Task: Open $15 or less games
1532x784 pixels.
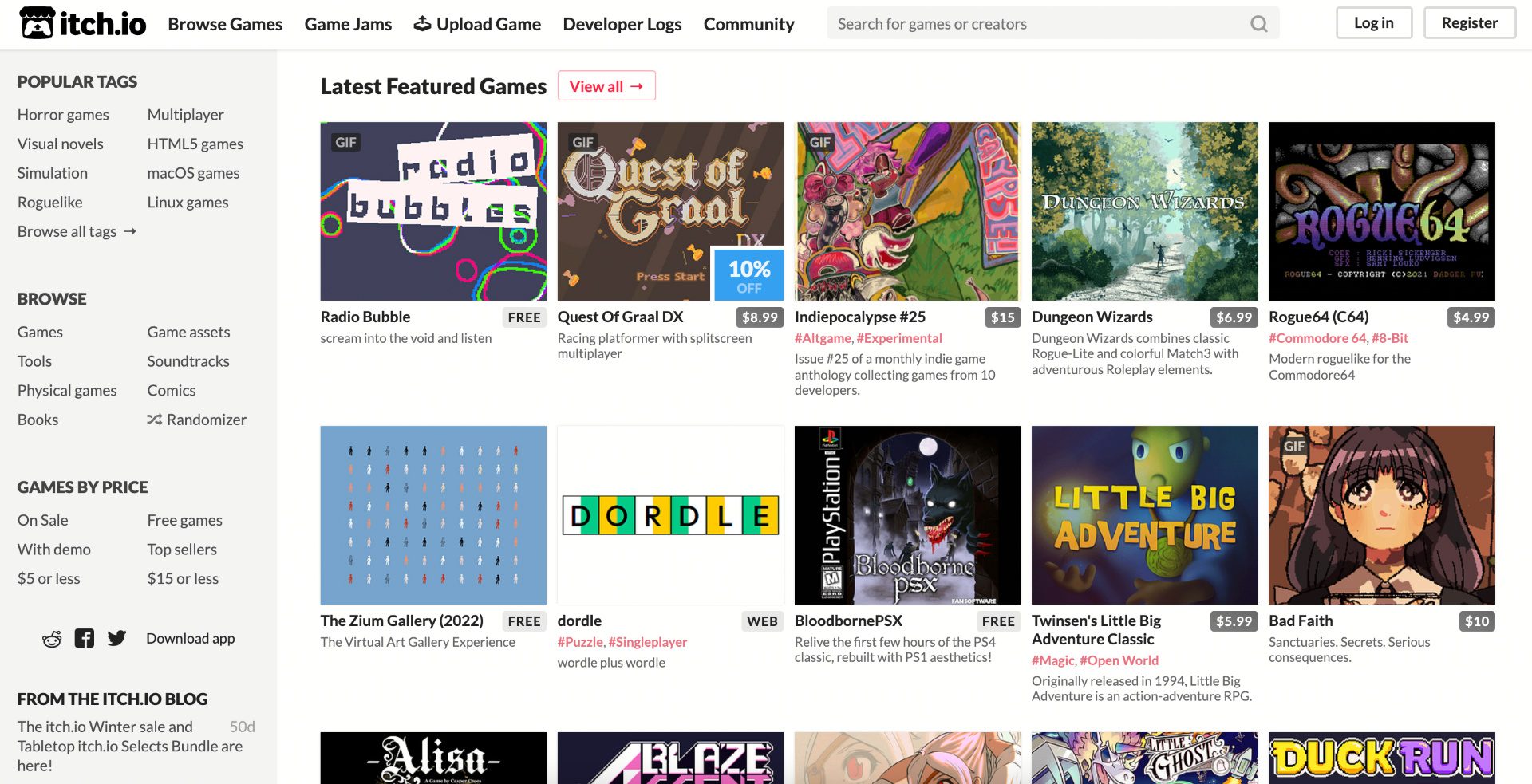Action: pos(183,578)
